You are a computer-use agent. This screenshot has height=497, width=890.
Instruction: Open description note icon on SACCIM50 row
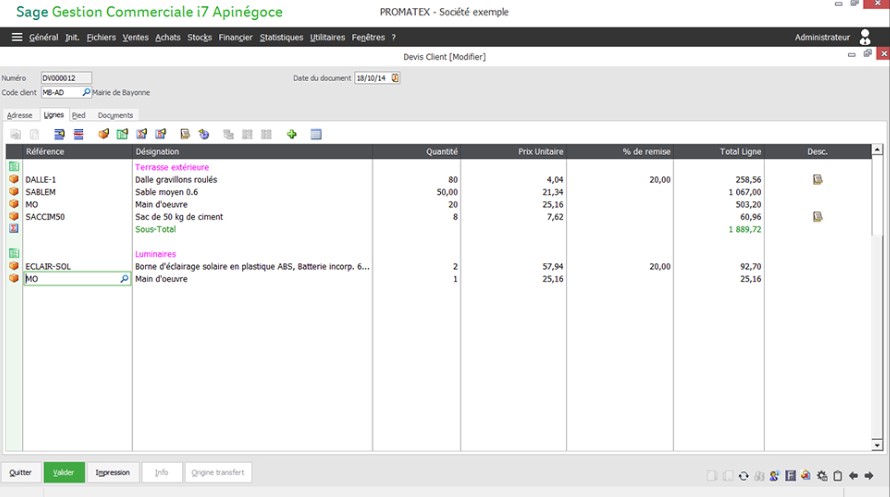click(817, 217)
